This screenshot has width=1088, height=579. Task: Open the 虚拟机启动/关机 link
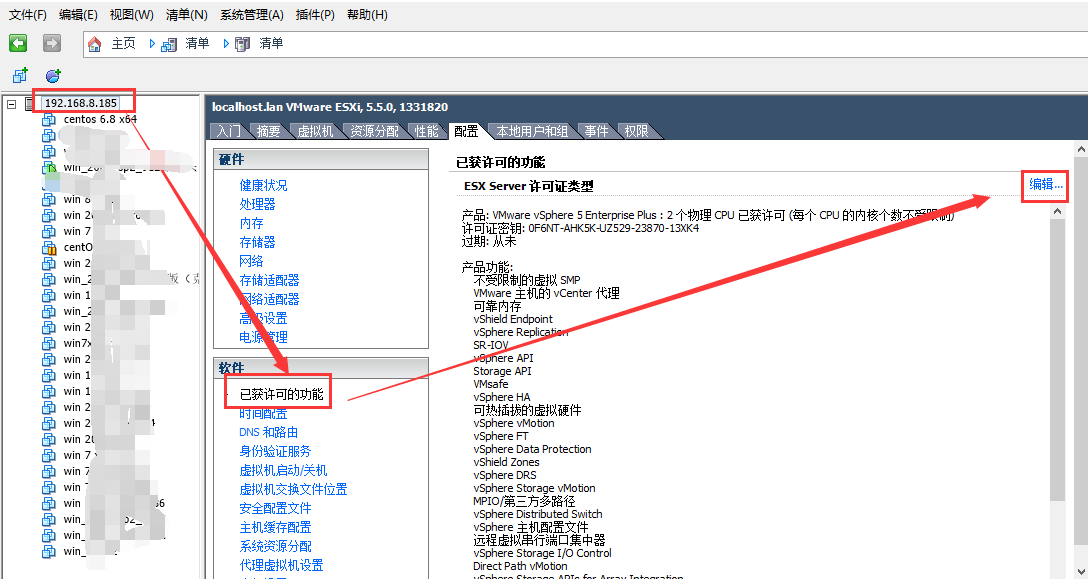(x=283, y=470)
